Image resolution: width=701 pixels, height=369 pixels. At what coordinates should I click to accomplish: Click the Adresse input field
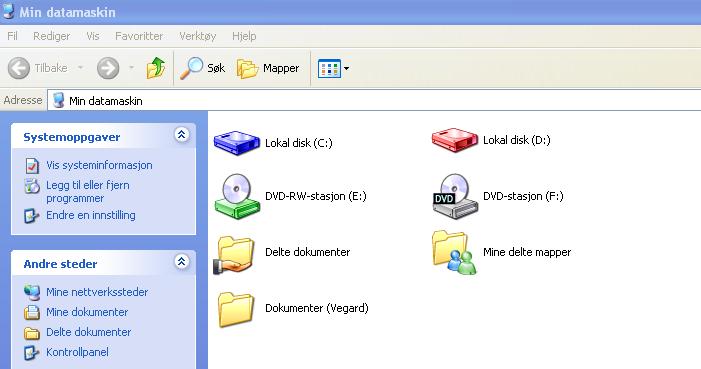pyautogui.click(x=375, y=100)
